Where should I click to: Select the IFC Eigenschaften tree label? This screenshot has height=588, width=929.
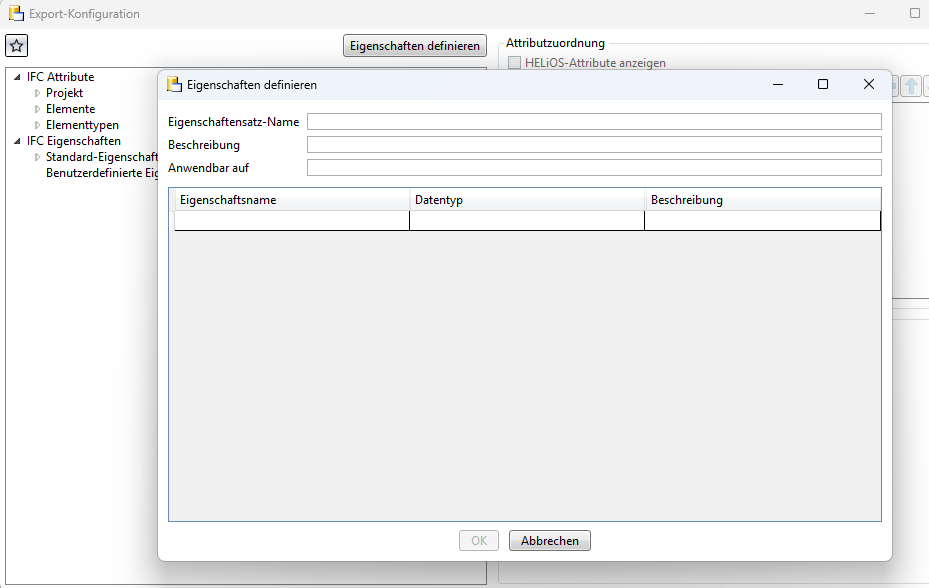click(74, 141)
